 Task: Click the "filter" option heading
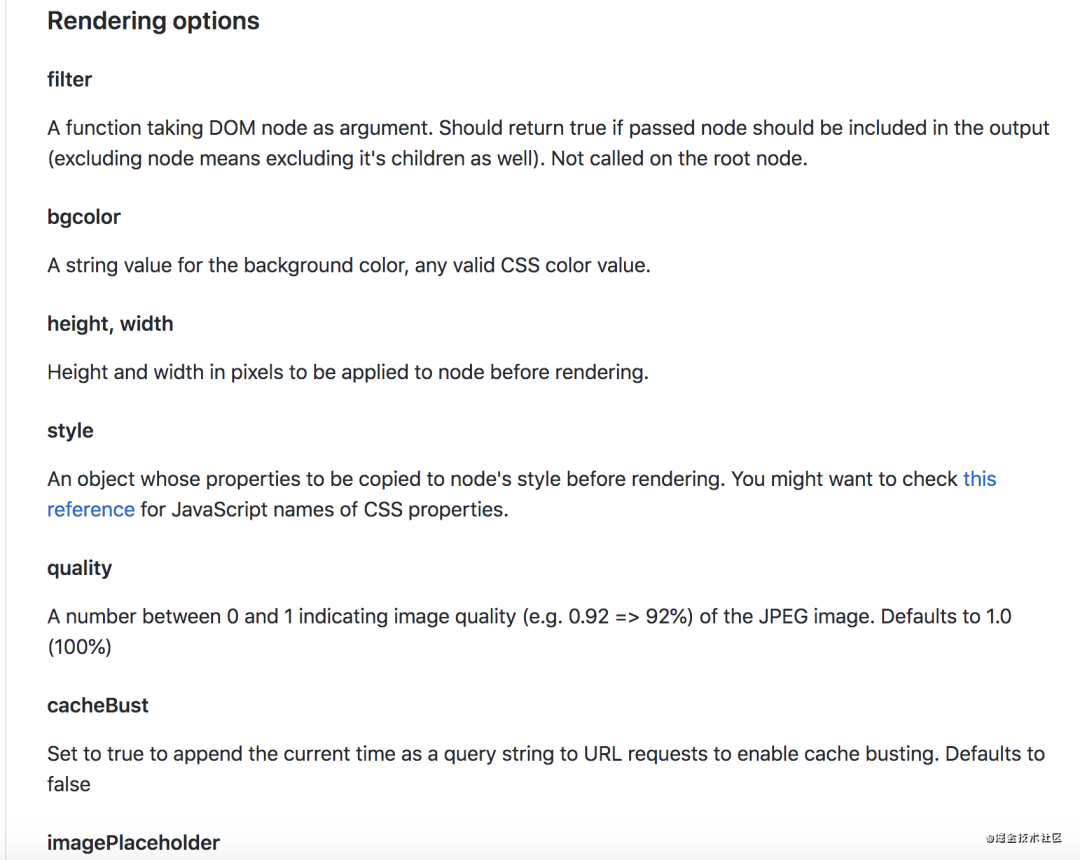click(x=70, y=80)
